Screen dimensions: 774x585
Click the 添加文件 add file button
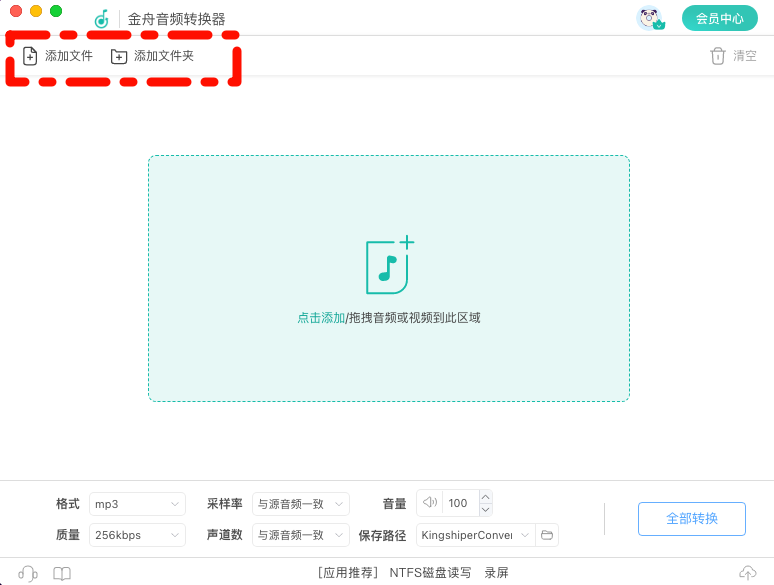point(58,56)
